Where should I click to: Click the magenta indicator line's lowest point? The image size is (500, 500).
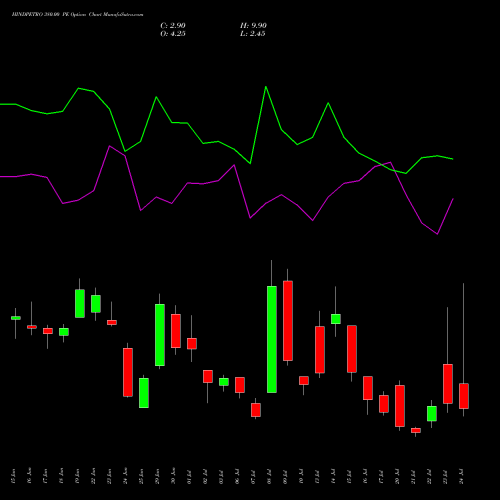pyautogui.click(x=437, y=234)
